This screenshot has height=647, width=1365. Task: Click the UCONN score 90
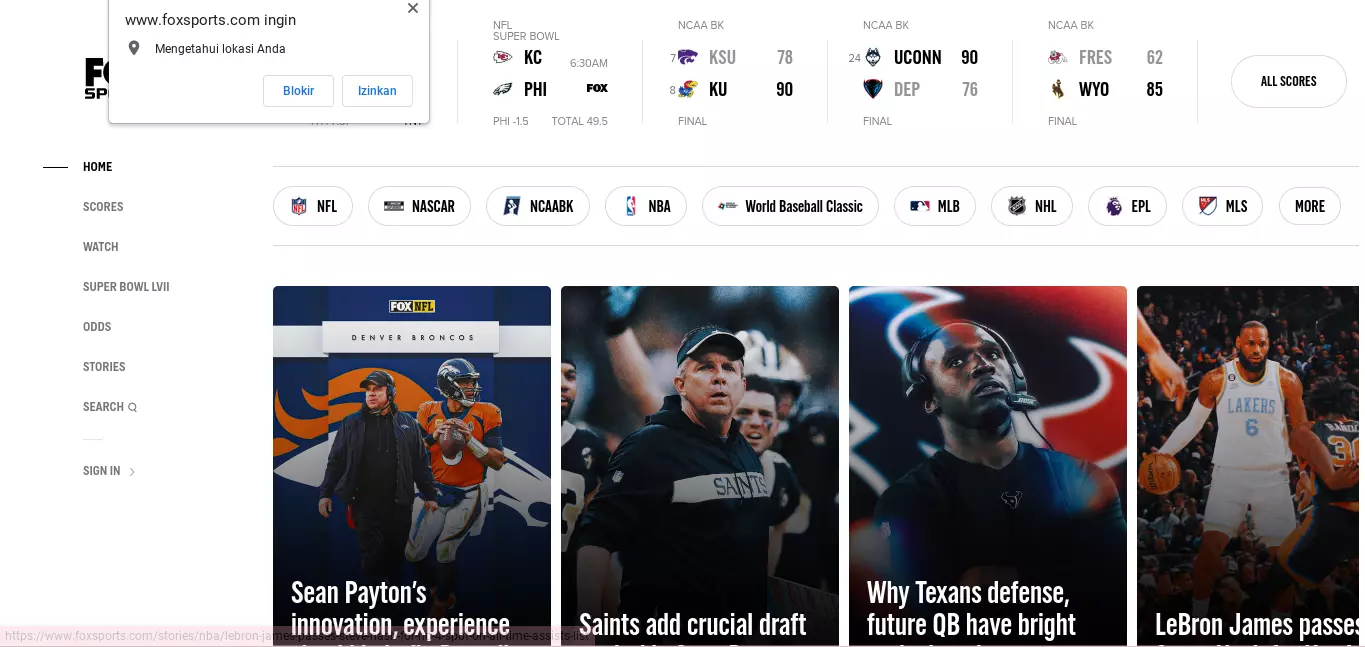(969, 57)
